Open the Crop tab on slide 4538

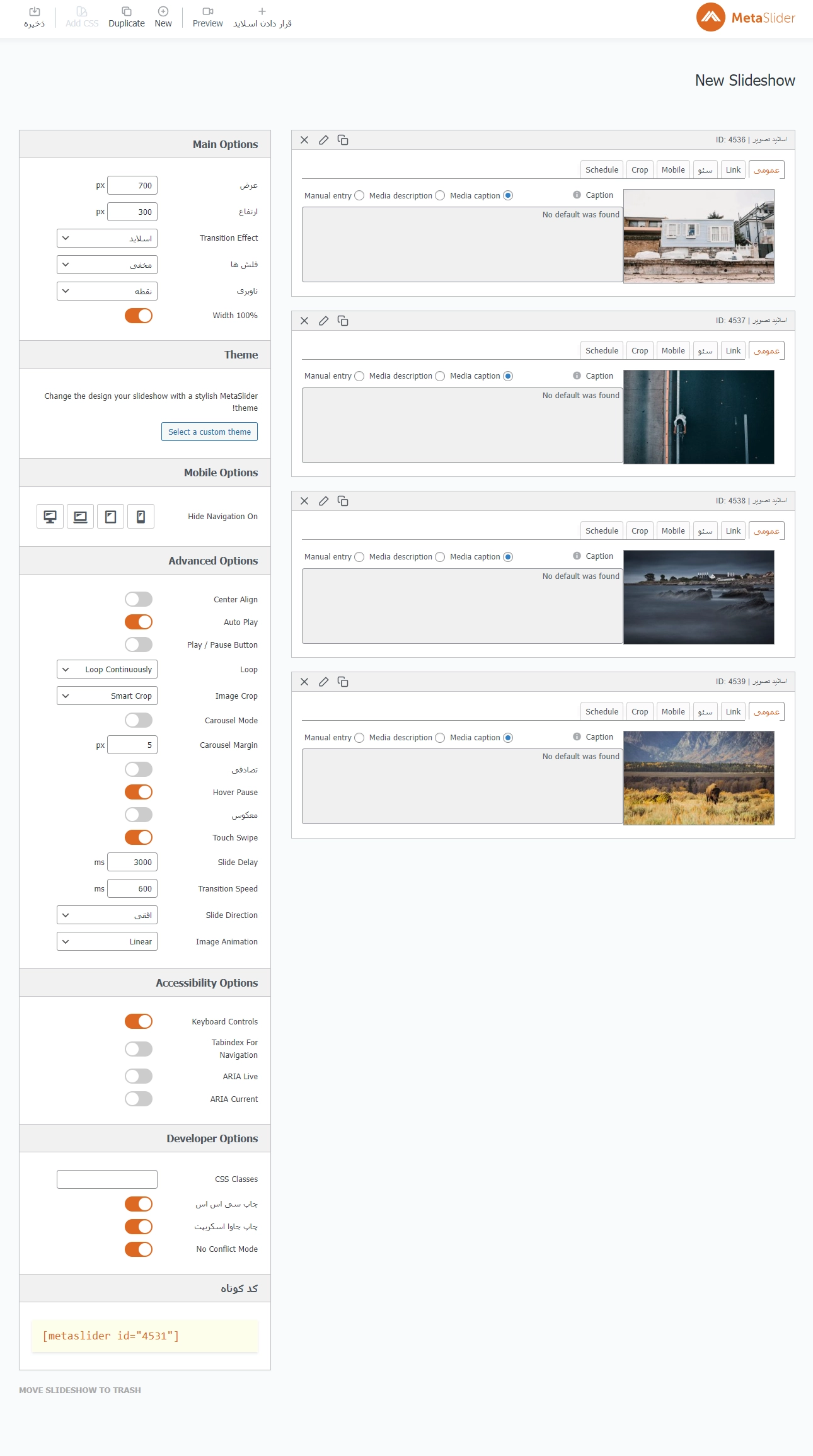coord(640,531)
